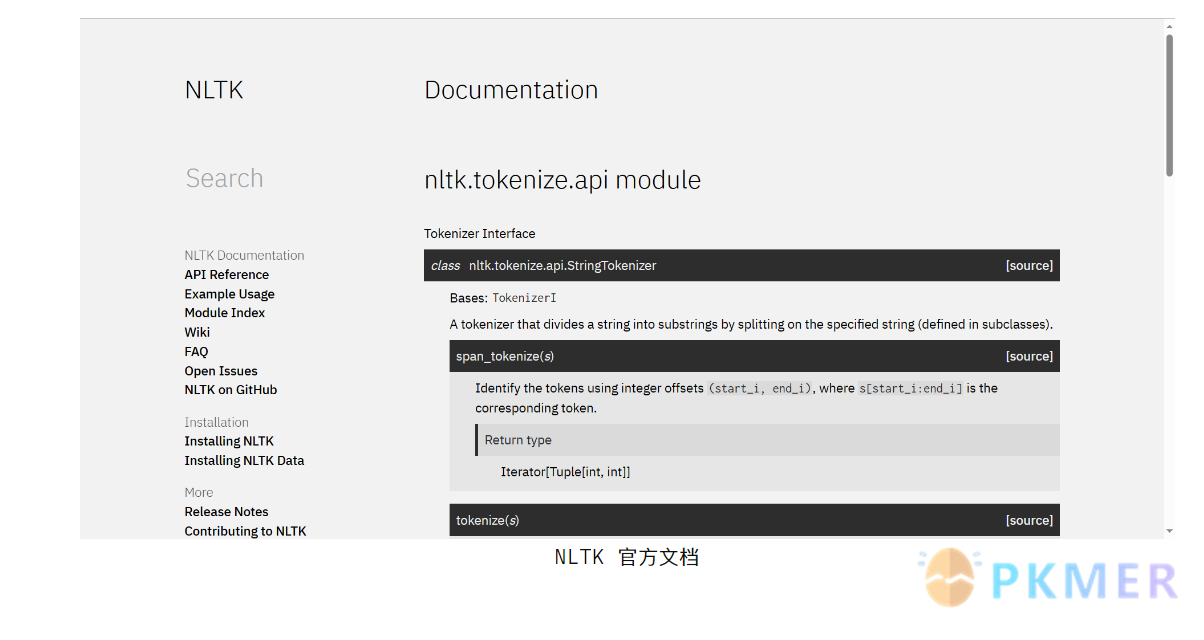Click the PKMER logo watermark

pos(1050,580)
